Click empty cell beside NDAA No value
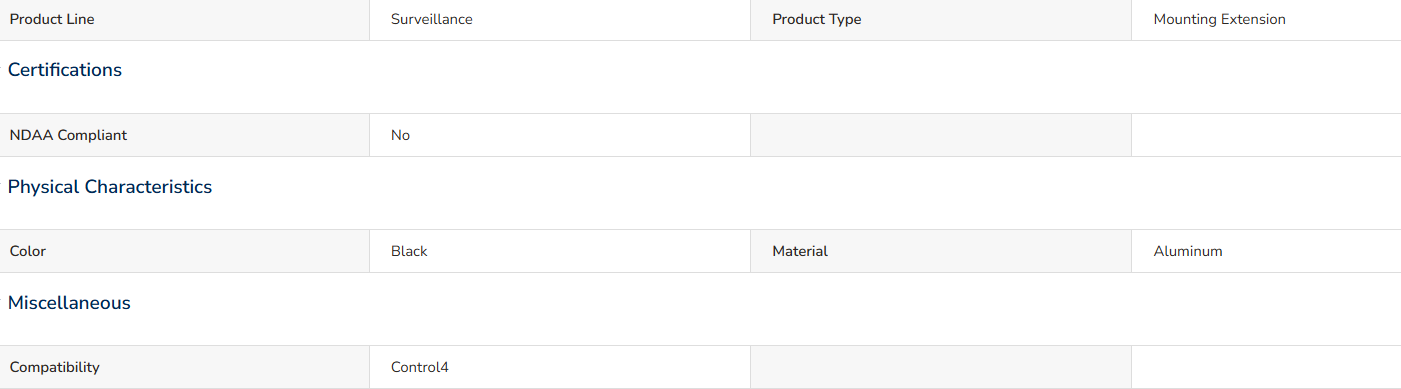Viewport: 1401px width, 389px height. (x=941, y=135)
